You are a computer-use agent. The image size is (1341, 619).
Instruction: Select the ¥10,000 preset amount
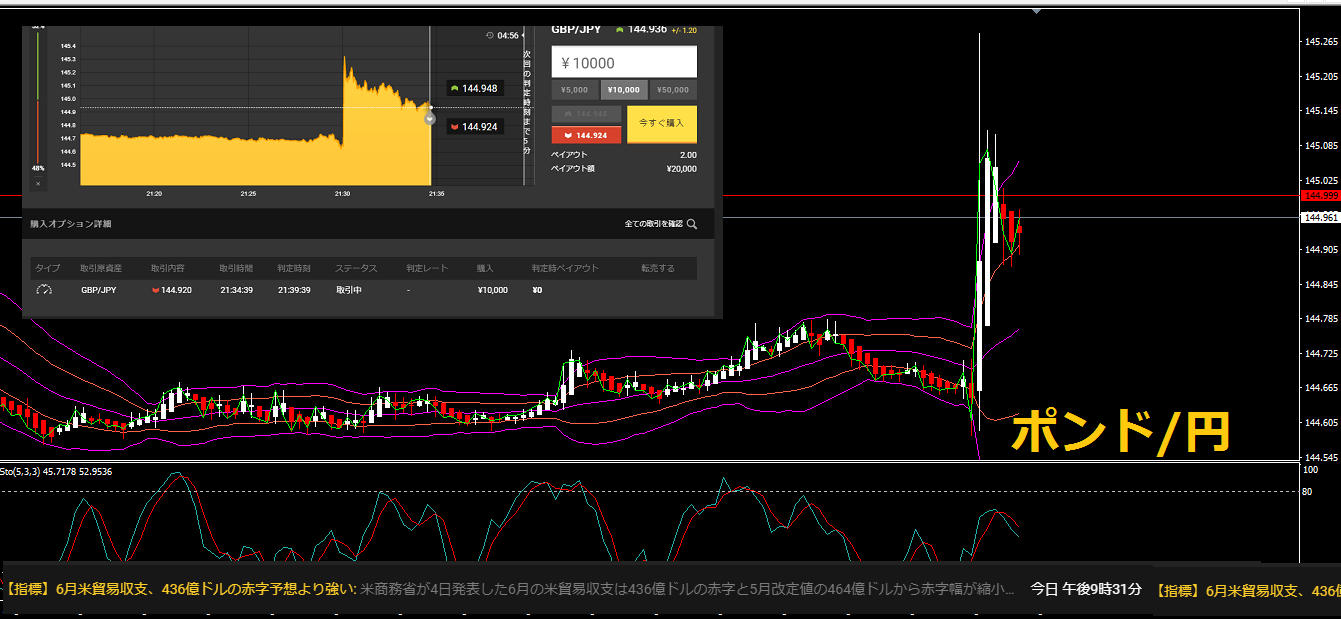point(624,90)
